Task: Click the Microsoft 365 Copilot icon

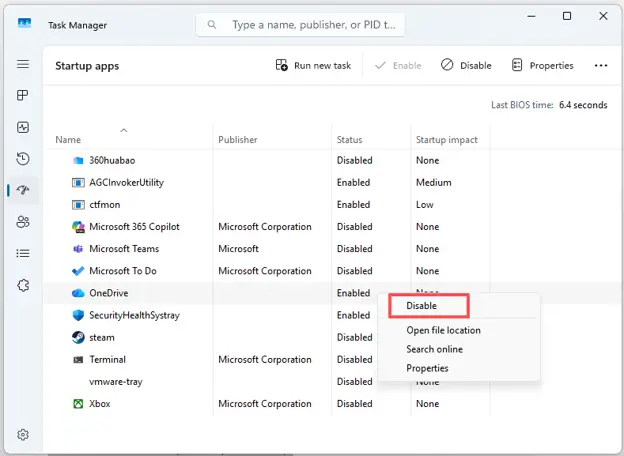Action: click(x=78, y=227)
